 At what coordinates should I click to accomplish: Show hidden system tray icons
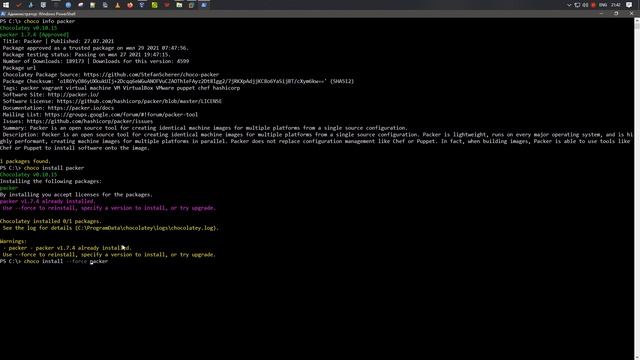(x=569, y=5)
